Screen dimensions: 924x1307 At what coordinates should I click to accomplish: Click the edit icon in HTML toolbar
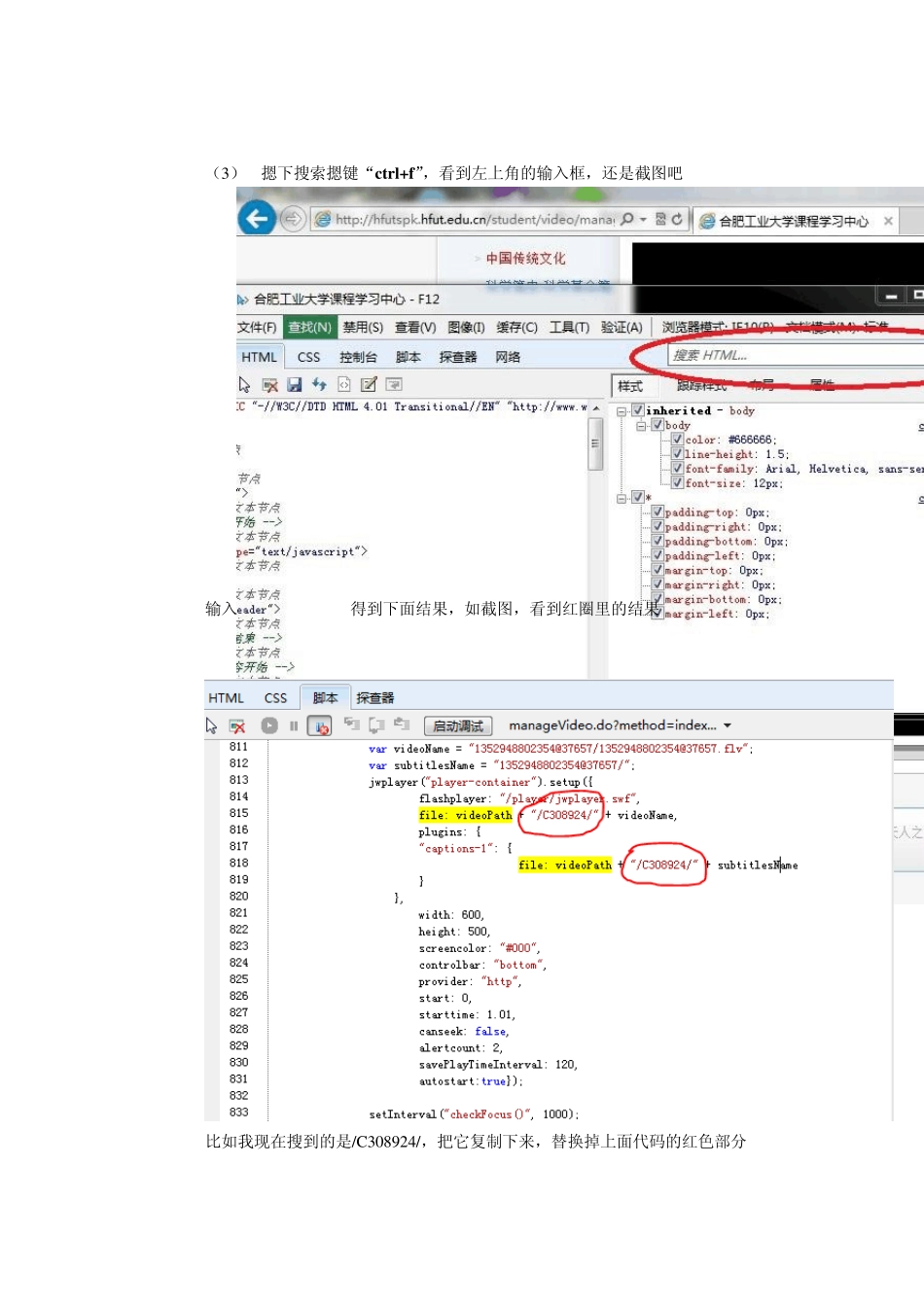[x=369, y=385]
